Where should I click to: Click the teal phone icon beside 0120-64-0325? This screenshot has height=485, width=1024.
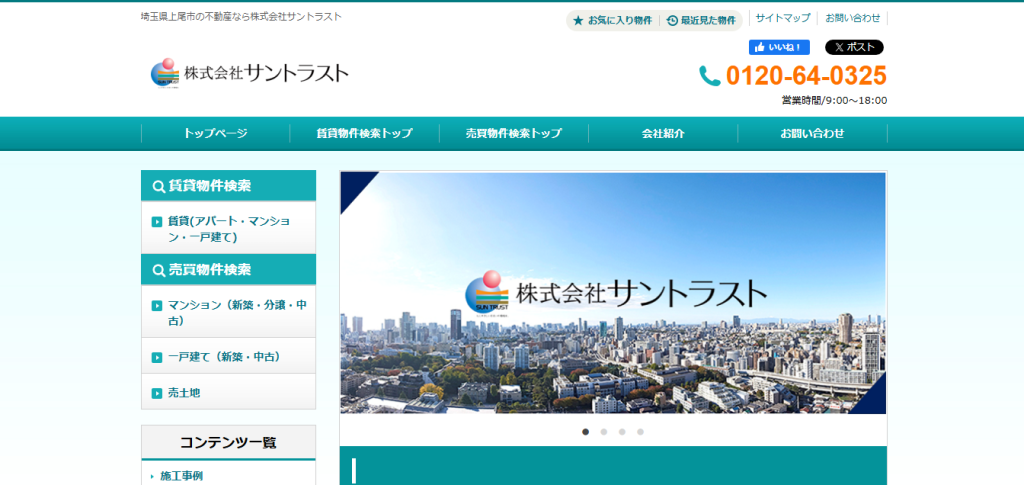(x=710, y=76)
